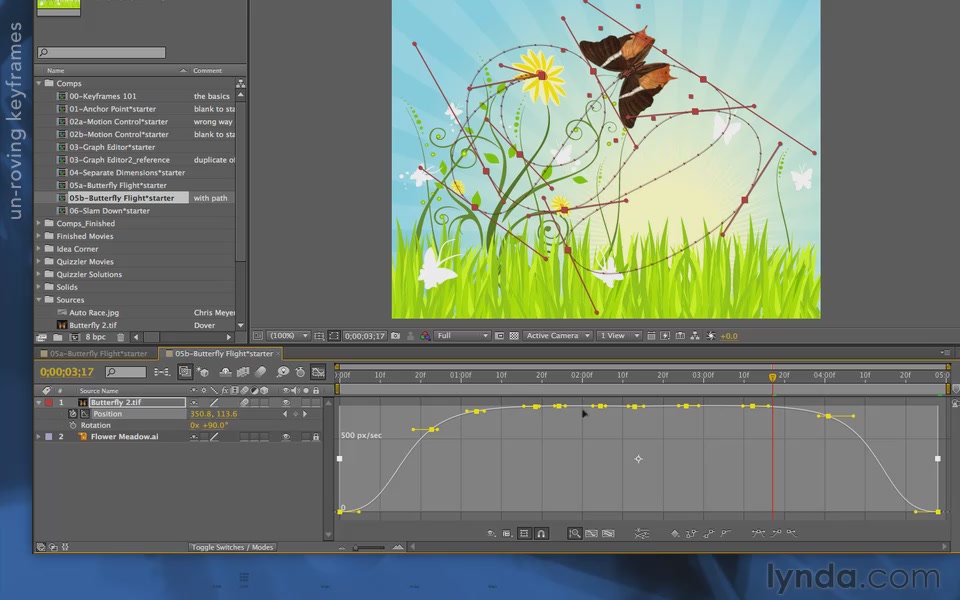
Task: Expand the Finished Movies folder
Action: 39,236
